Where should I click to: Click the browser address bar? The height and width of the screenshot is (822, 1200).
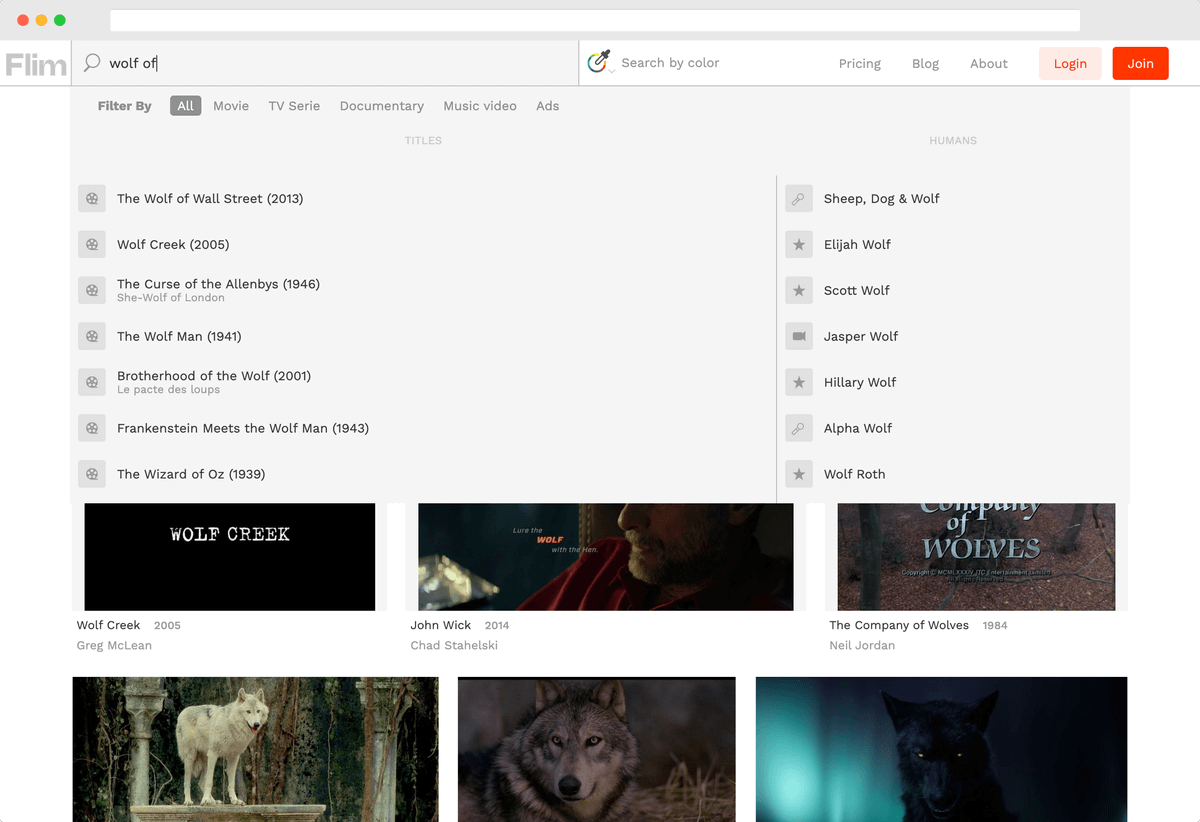[x=595, y=20]
